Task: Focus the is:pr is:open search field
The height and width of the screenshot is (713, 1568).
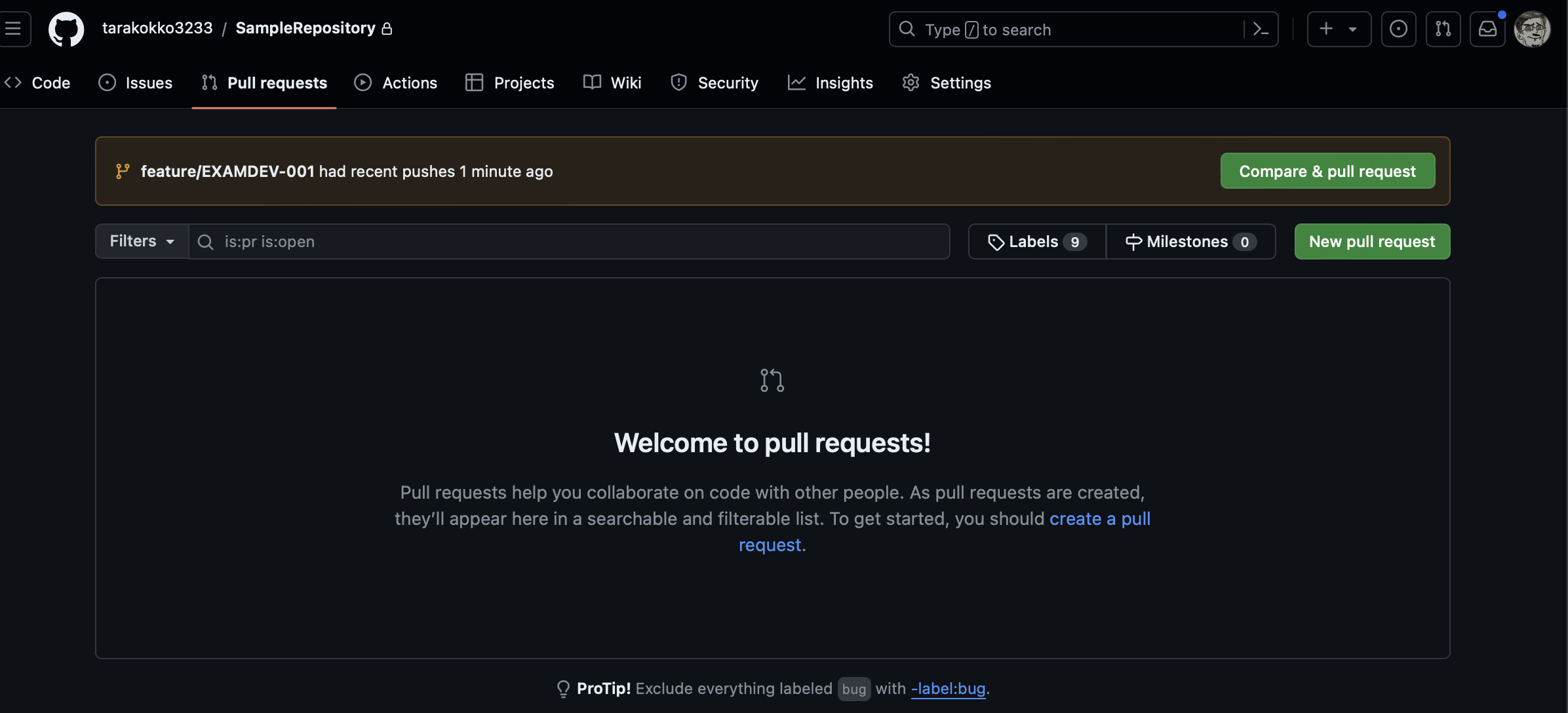Action: click(x=569, y=242)
